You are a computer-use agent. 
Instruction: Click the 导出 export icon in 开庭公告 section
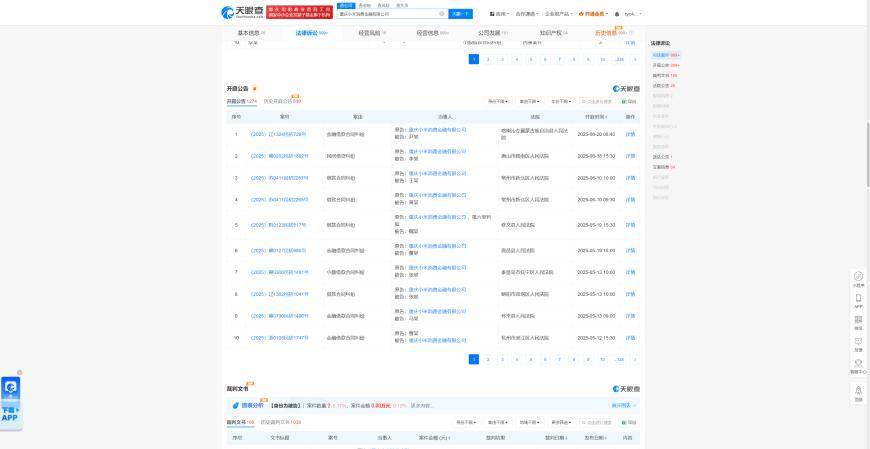click(x=629, y=102)
